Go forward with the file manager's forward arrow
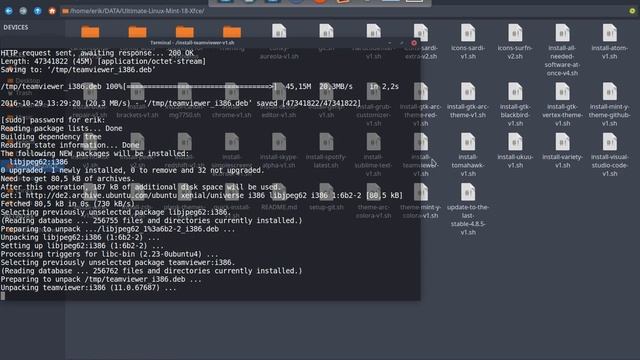 click(x=23, y=11)
